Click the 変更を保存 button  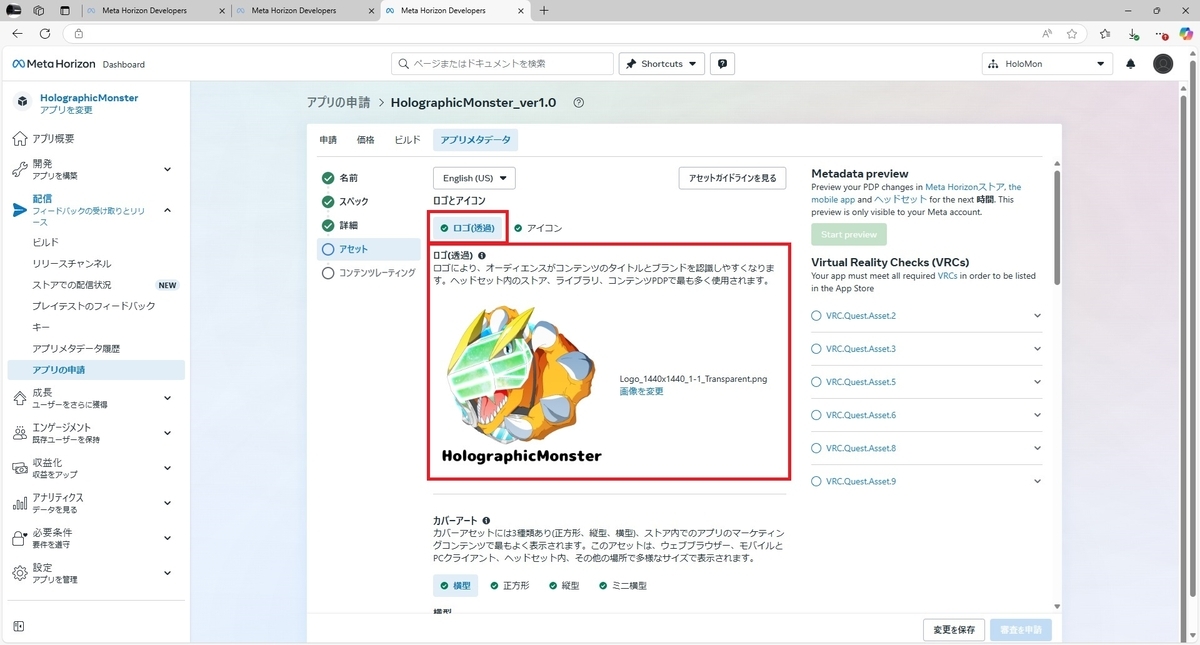(x=954, y=630)
